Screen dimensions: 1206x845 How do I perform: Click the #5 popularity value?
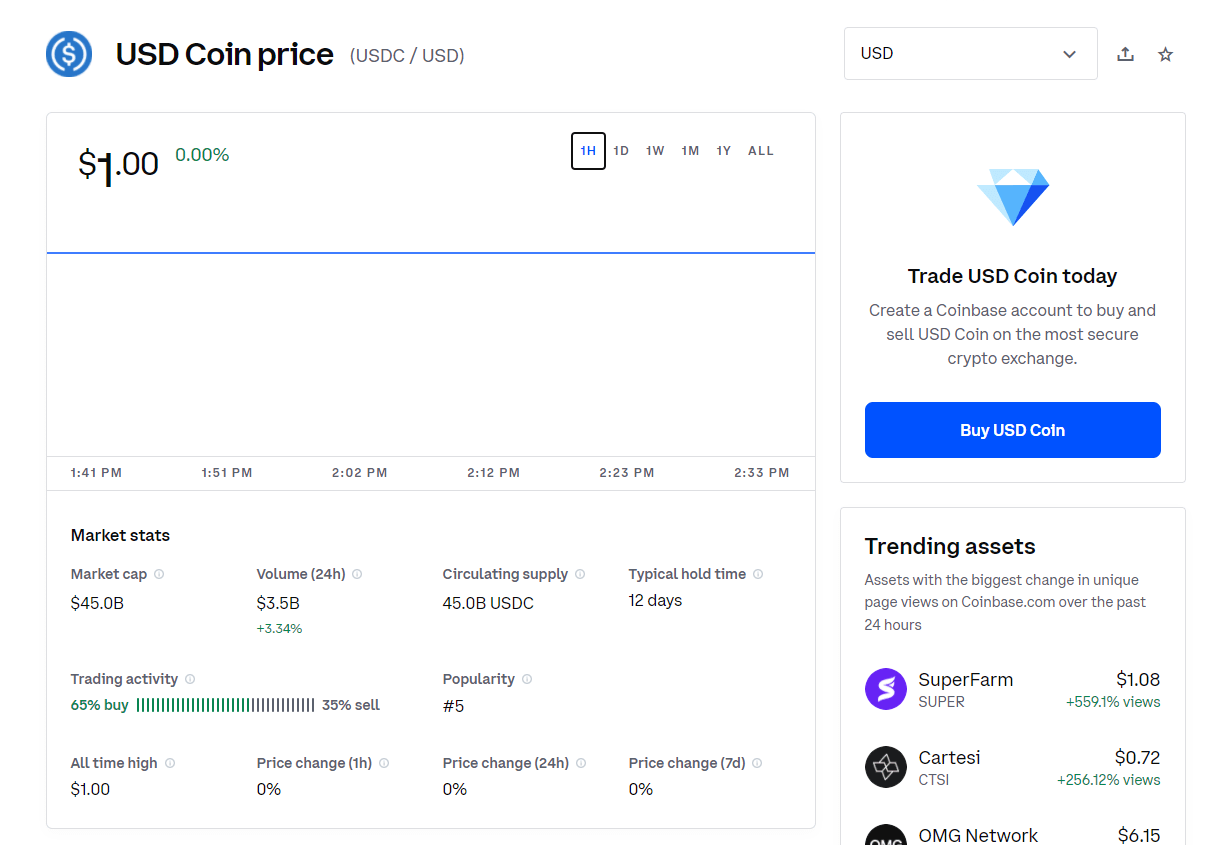(453, 706)
